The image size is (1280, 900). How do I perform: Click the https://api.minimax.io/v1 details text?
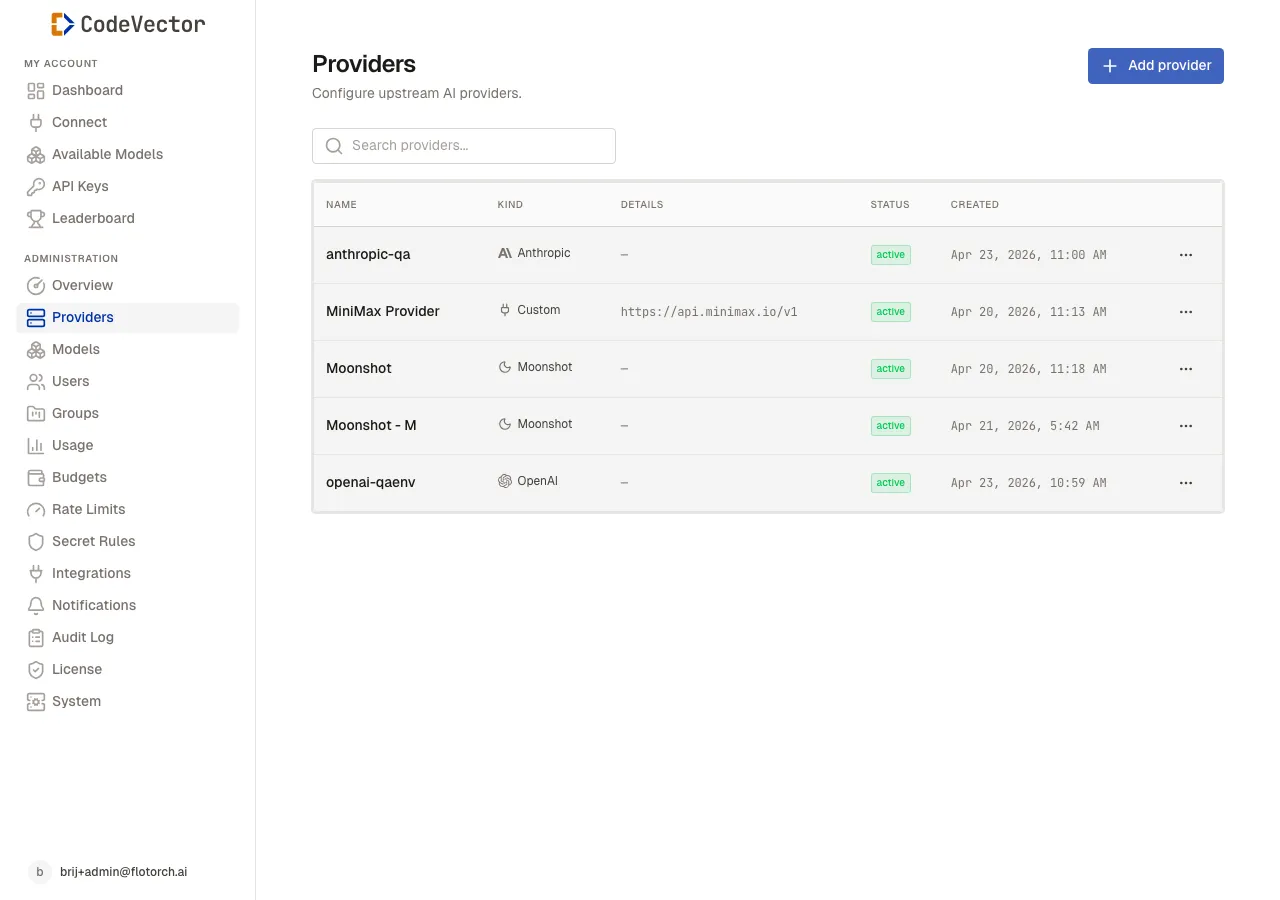[x=709, y=312]
